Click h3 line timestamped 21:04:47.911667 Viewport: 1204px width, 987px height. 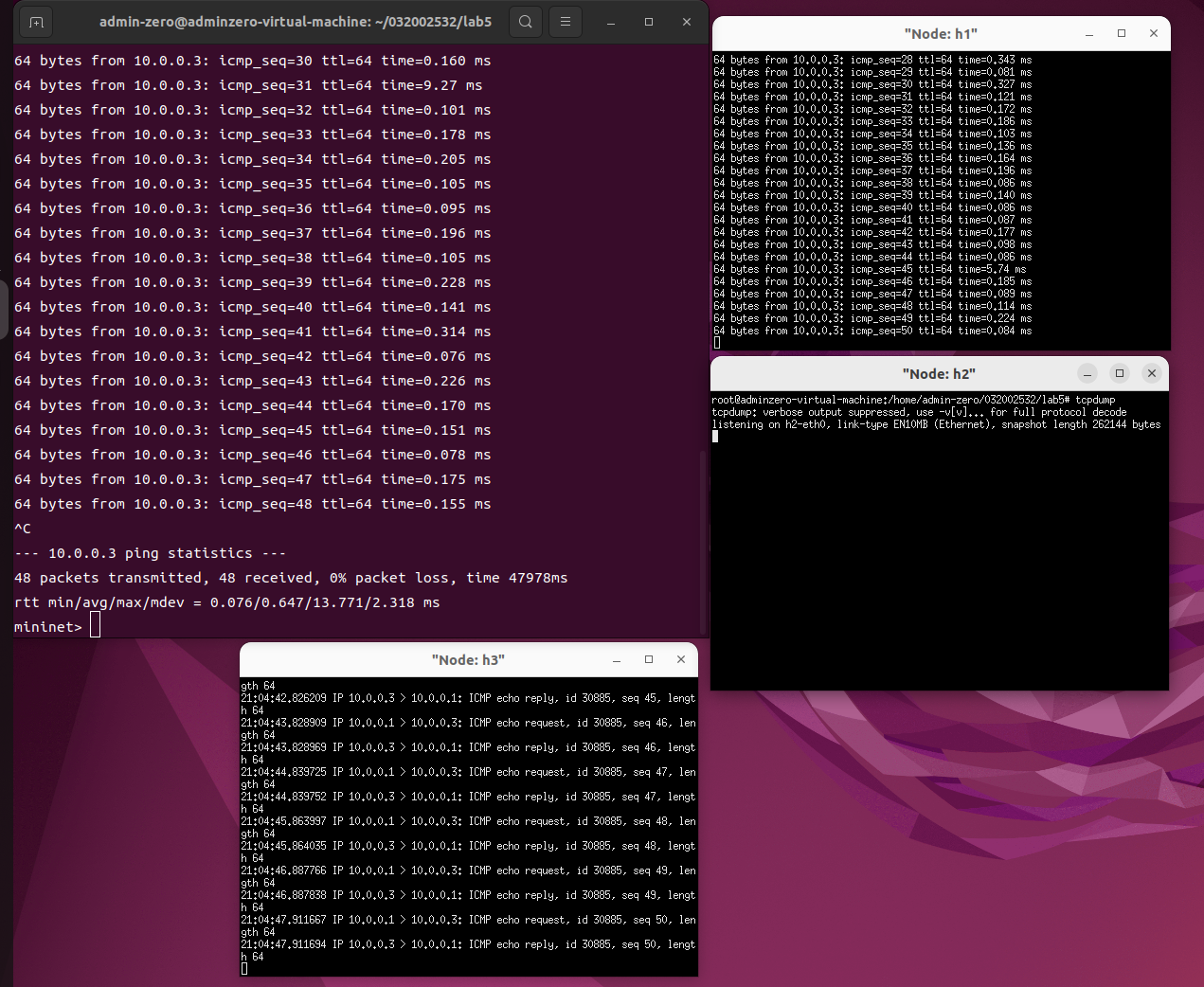tap(468, 920)
